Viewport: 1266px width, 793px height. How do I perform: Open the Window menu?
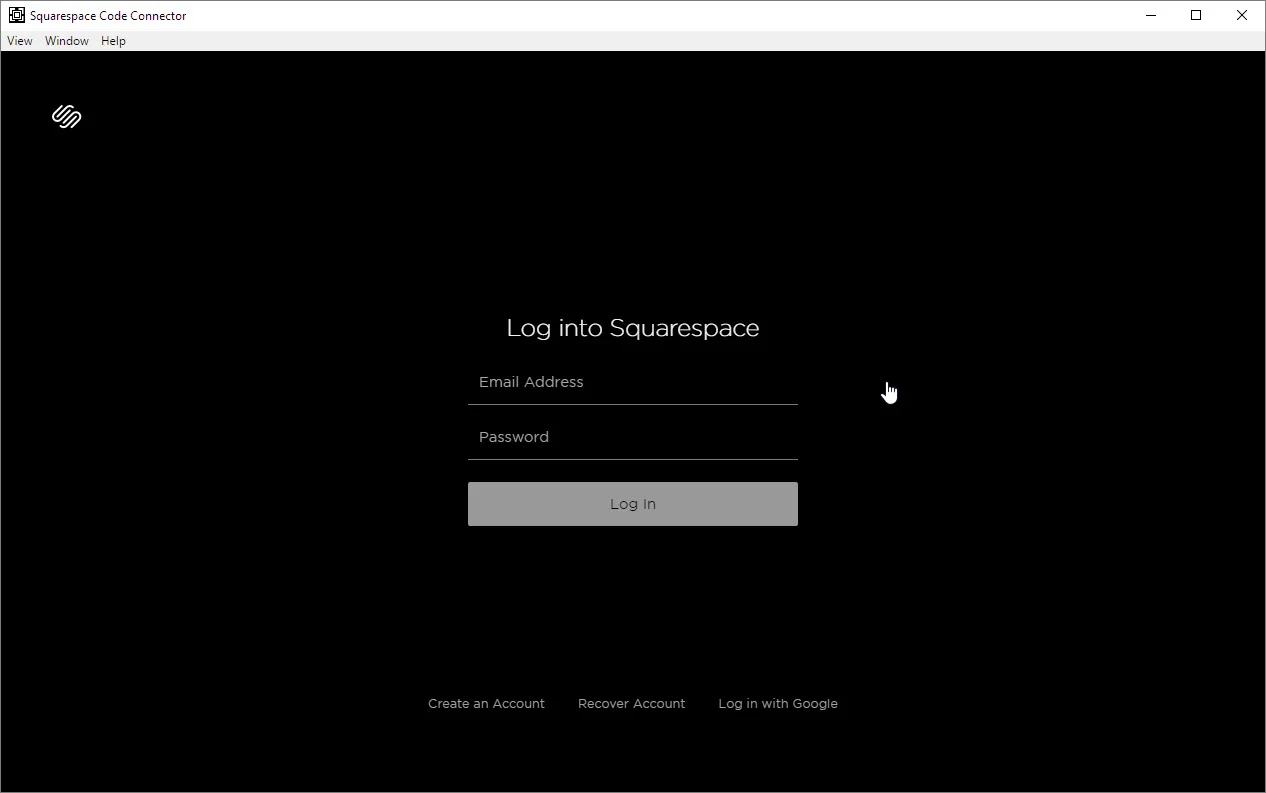tap(67, 41)
